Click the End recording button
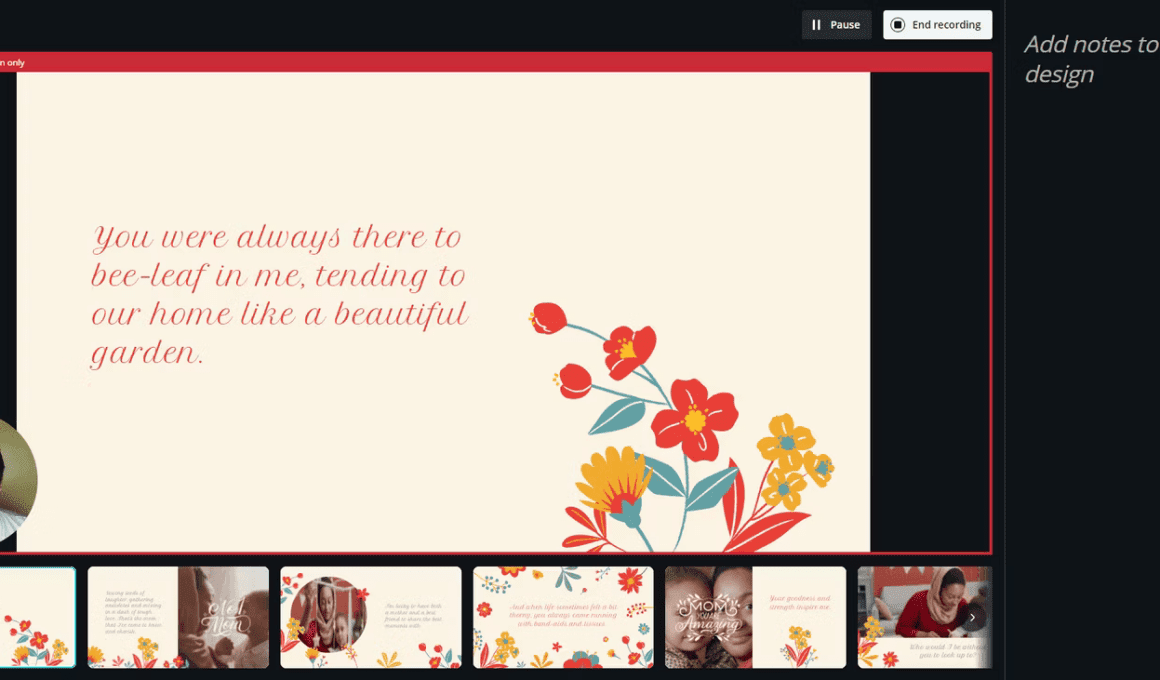Image resolution: width=1160 pixels, height=680 pixels. point(937,24)
